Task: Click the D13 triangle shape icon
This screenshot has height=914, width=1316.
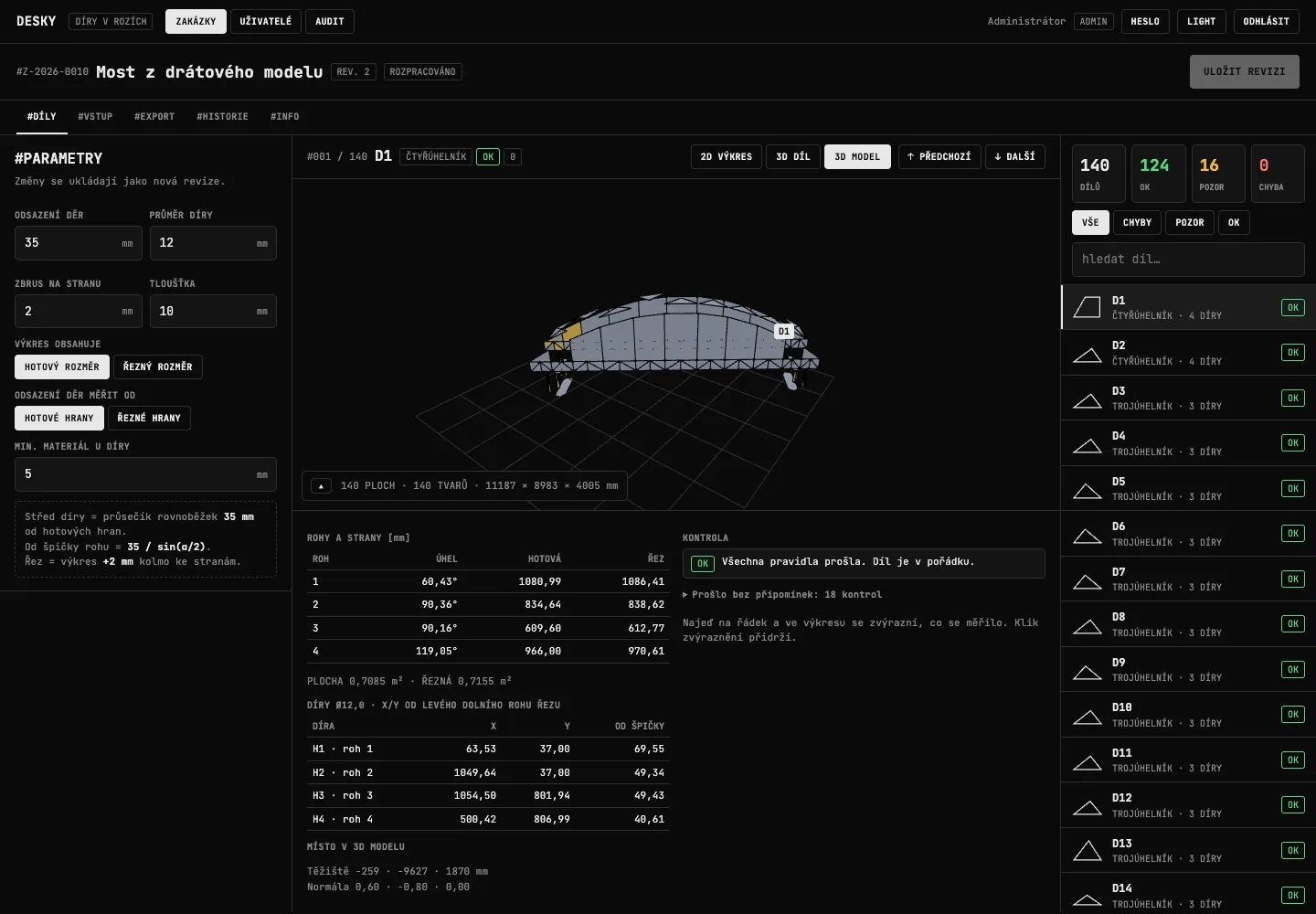Action: [x=1087, y=851]
